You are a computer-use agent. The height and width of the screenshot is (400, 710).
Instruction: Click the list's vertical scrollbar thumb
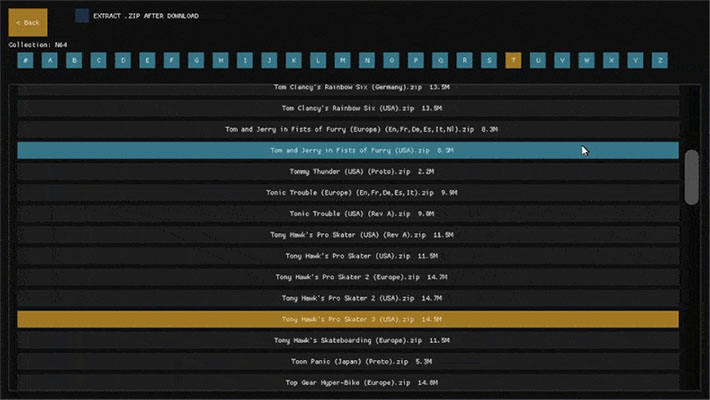click(691, 177)
